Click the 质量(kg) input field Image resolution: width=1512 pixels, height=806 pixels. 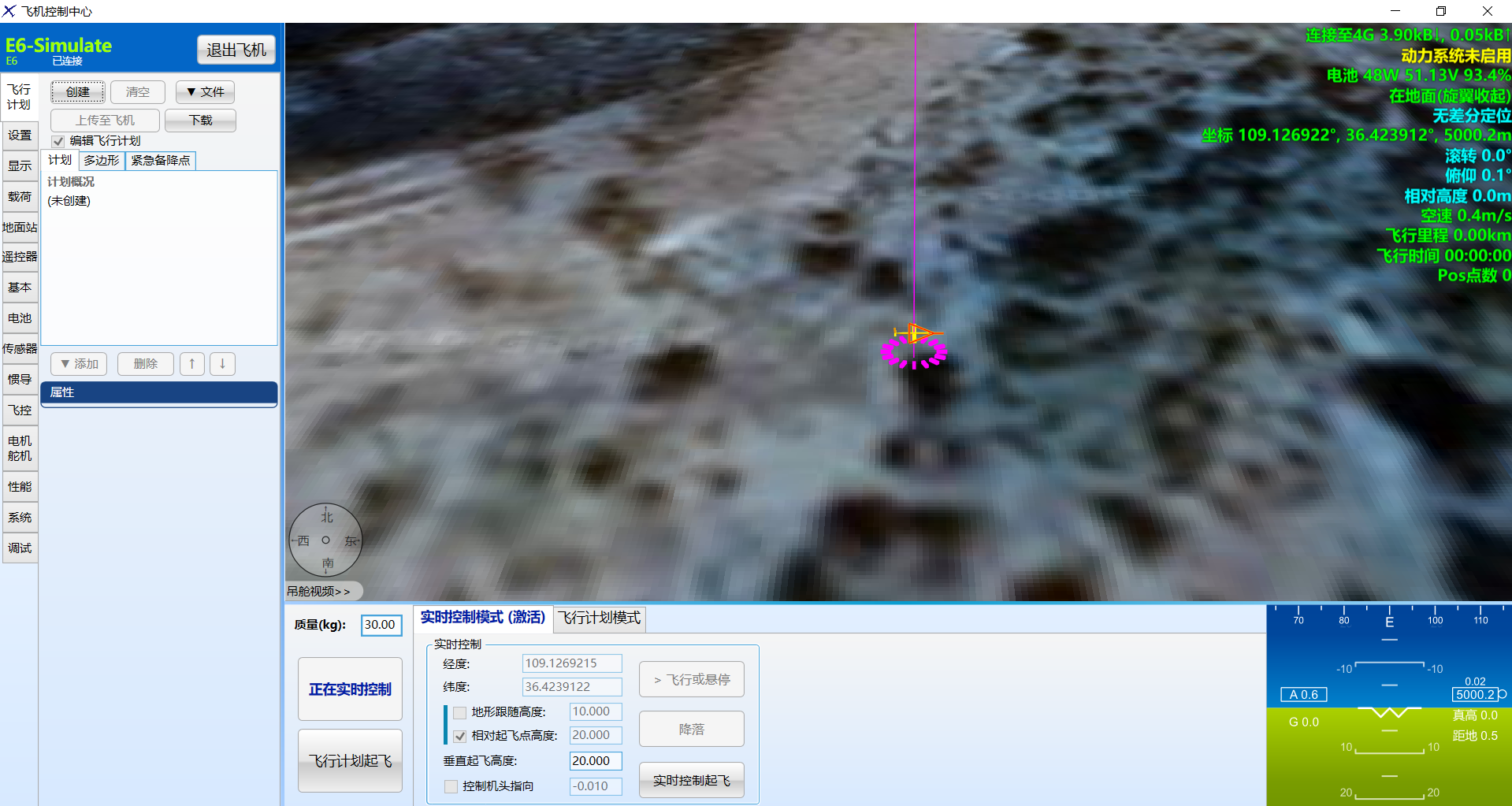[x=381, y=625]
